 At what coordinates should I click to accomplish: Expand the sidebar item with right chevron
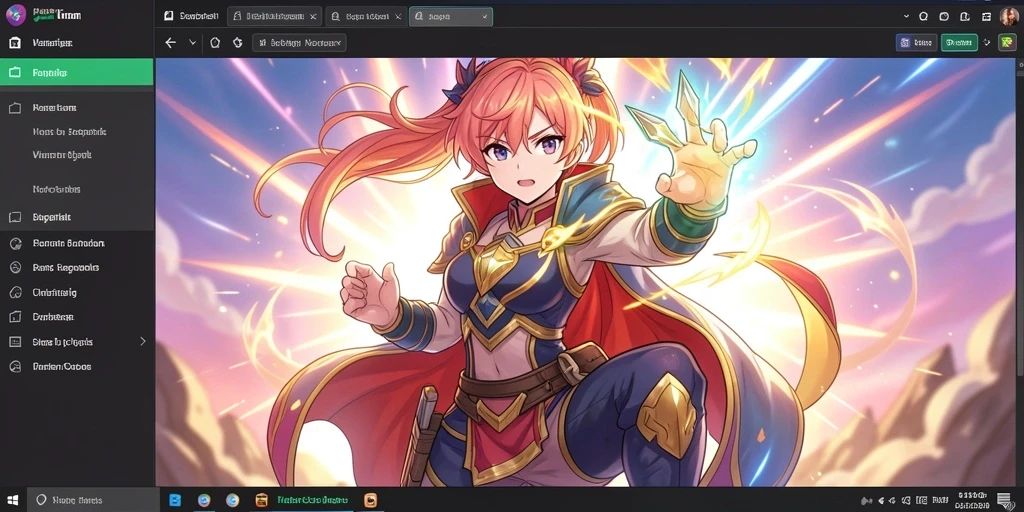76,342
